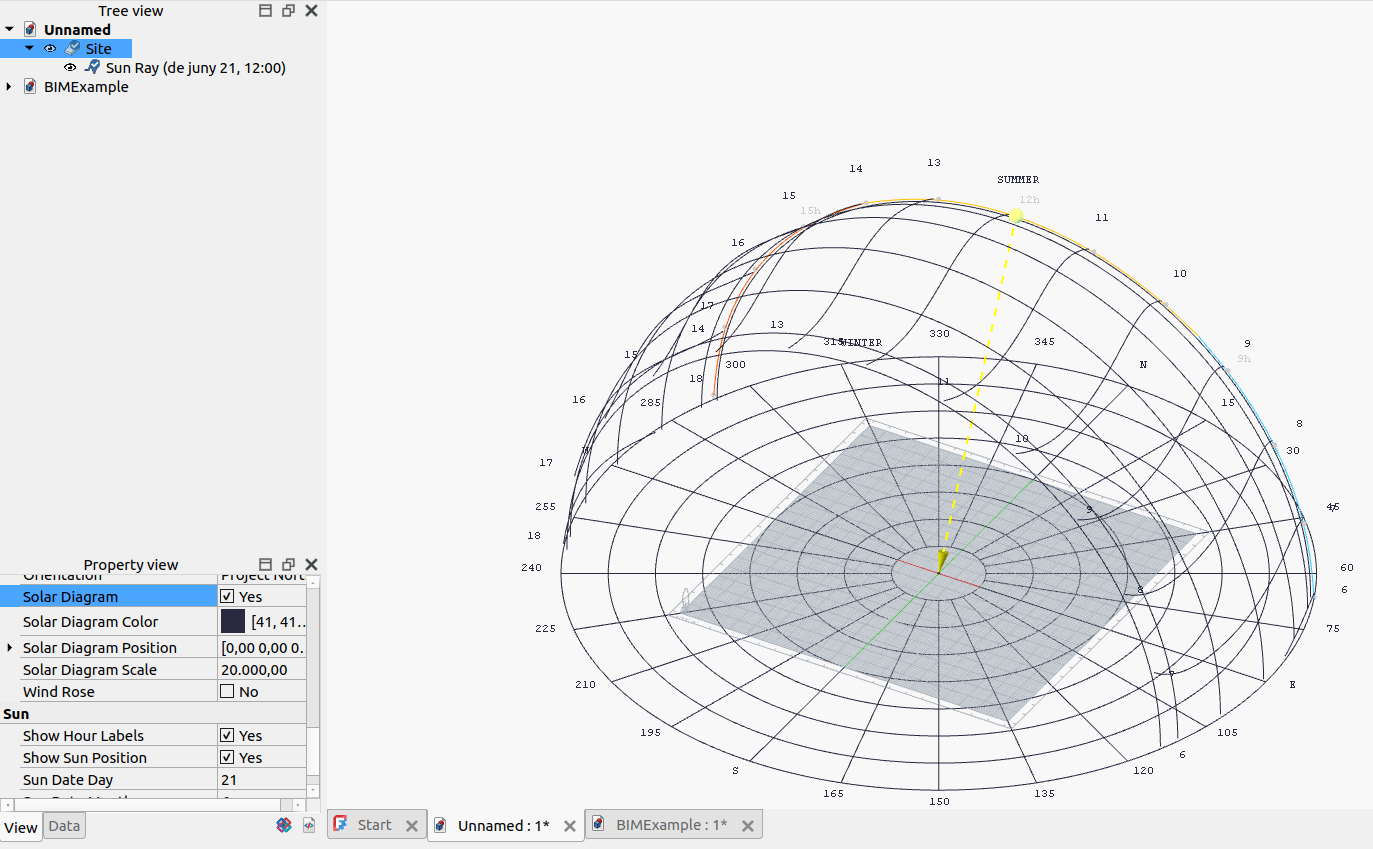This screenshot has width=1373, height=849.
Task: Click the Site object icon in tree
Action: tap(73, 49)
